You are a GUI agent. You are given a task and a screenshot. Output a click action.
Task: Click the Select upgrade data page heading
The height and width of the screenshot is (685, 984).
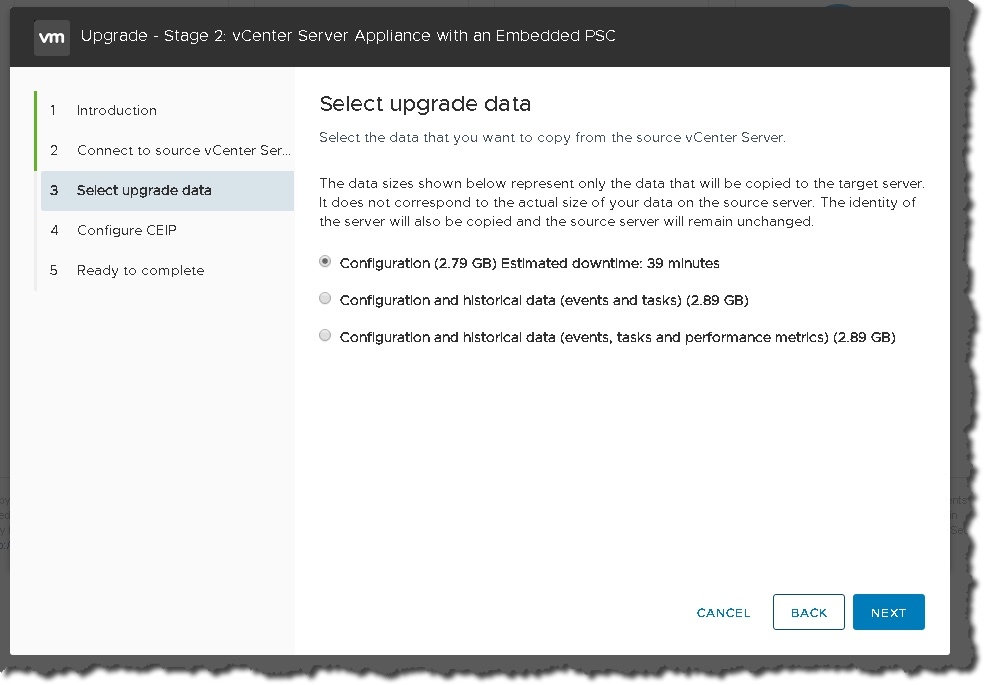pyautogui.click(x=424, y=104)
